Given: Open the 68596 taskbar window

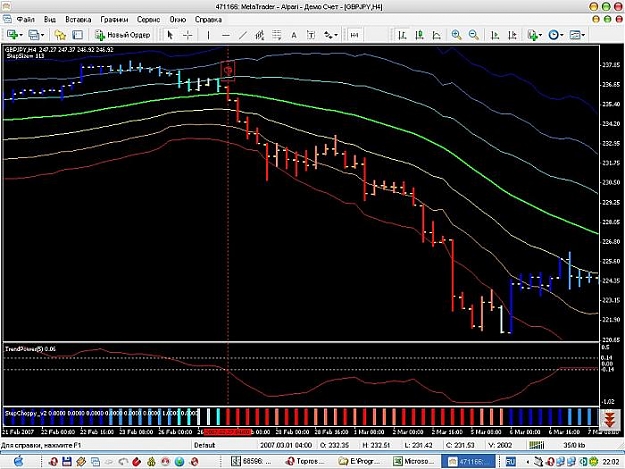Looking at the screenshot, I should pos(252,461).
